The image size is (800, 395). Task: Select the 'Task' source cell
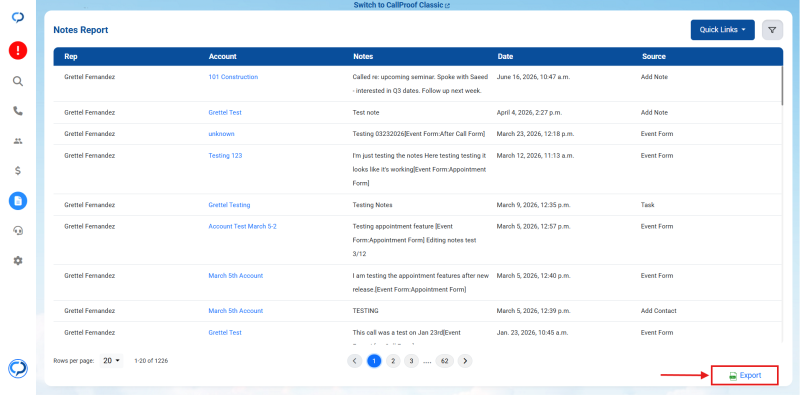[647, 205]
